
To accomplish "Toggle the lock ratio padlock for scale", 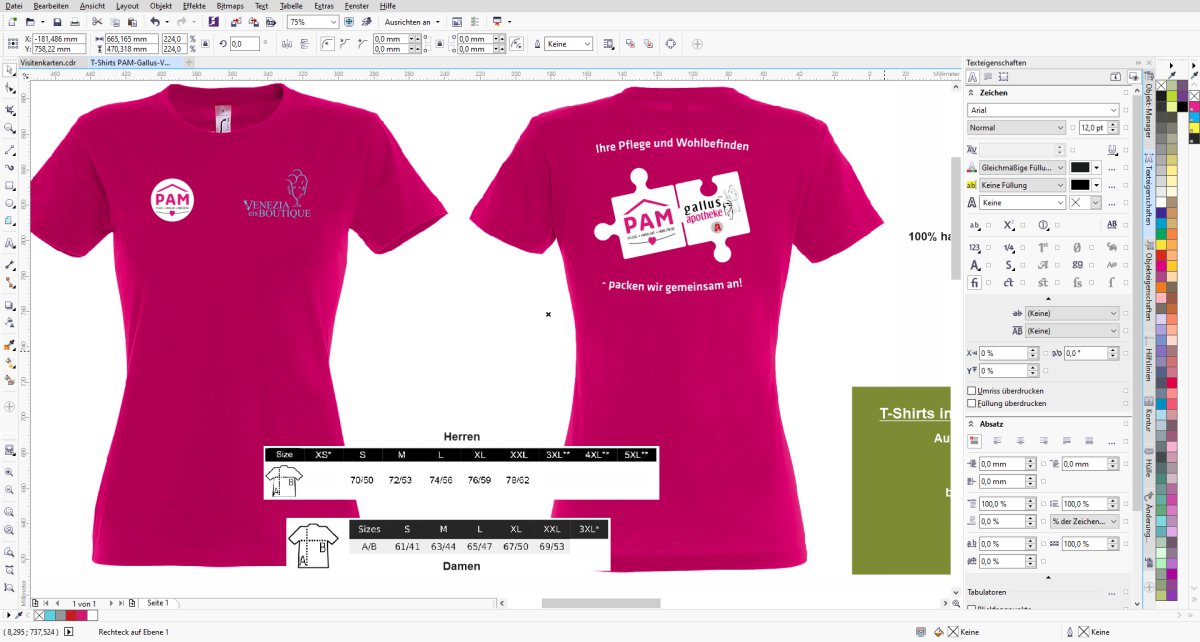I will (204, 43).
